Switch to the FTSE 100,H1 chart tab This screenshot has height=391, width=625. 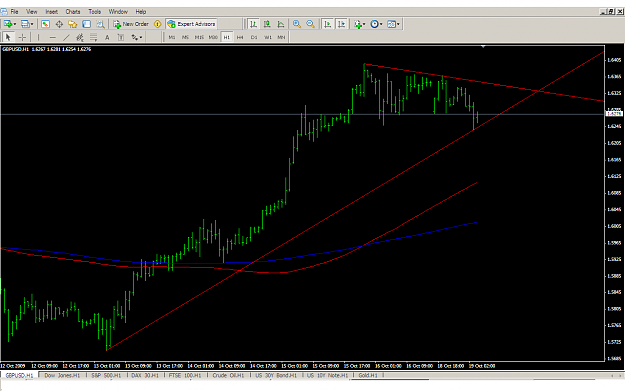185,375
